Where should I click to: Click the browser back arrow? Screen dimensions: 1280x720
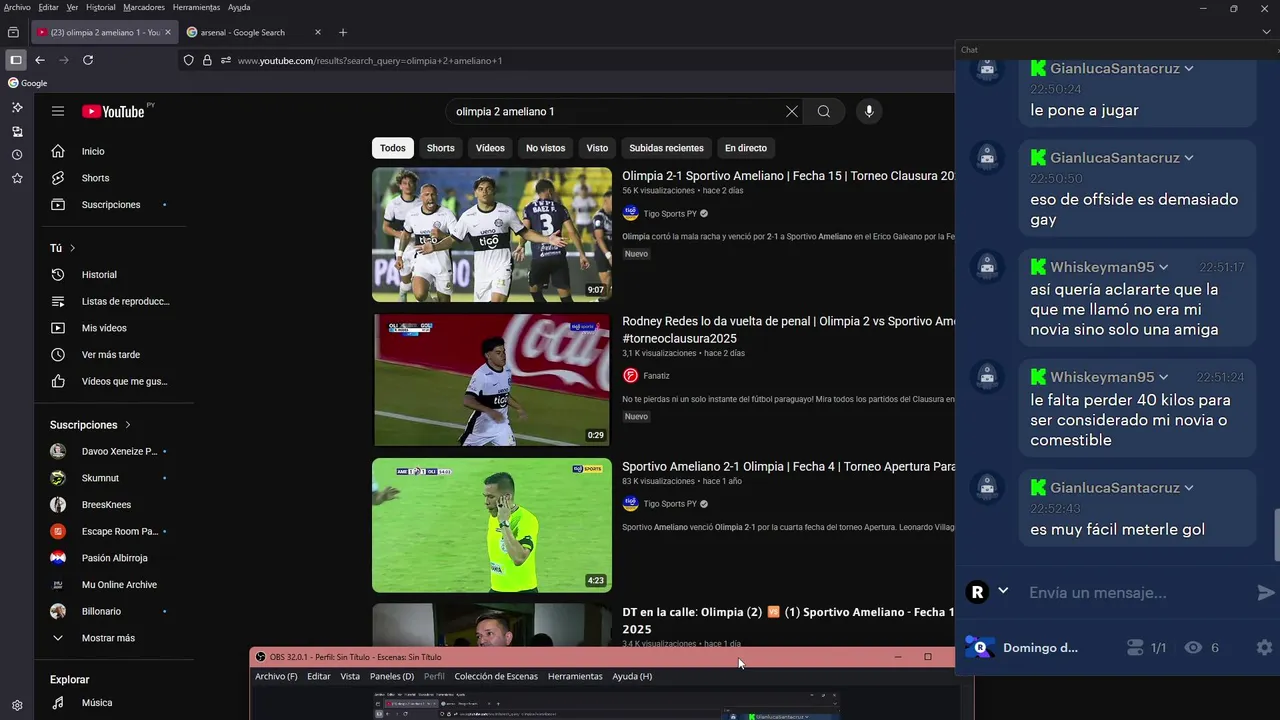point(40,60)
